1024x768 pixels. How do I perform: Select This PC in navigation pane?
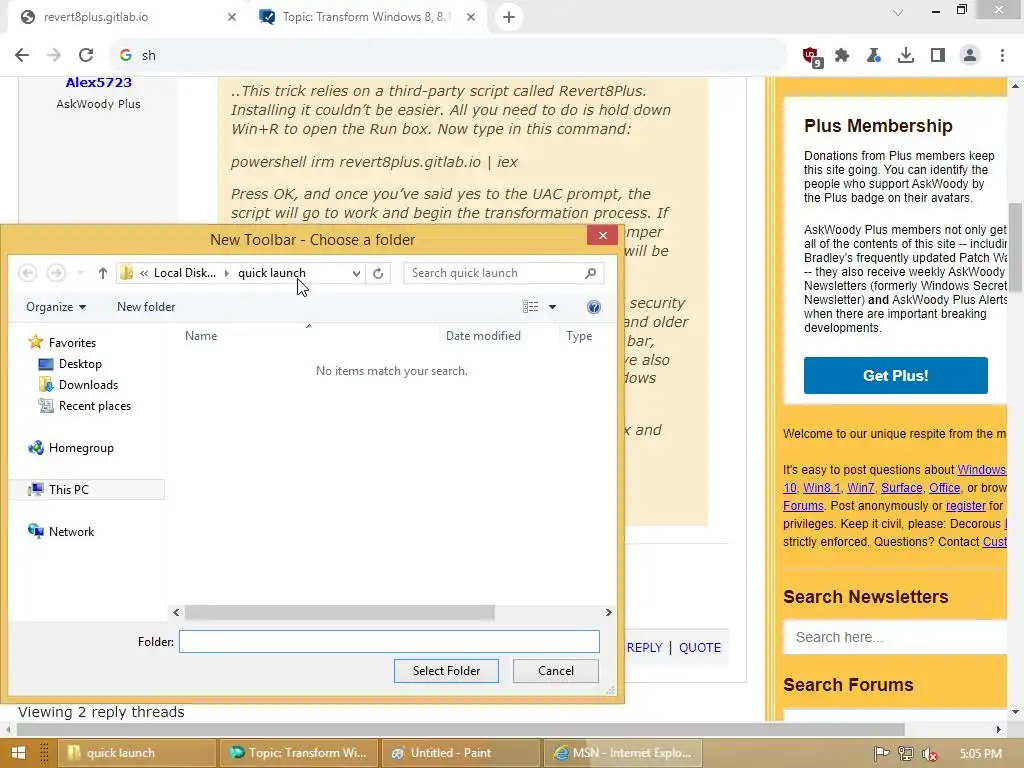pyautogui.click(x=88, y=490)
